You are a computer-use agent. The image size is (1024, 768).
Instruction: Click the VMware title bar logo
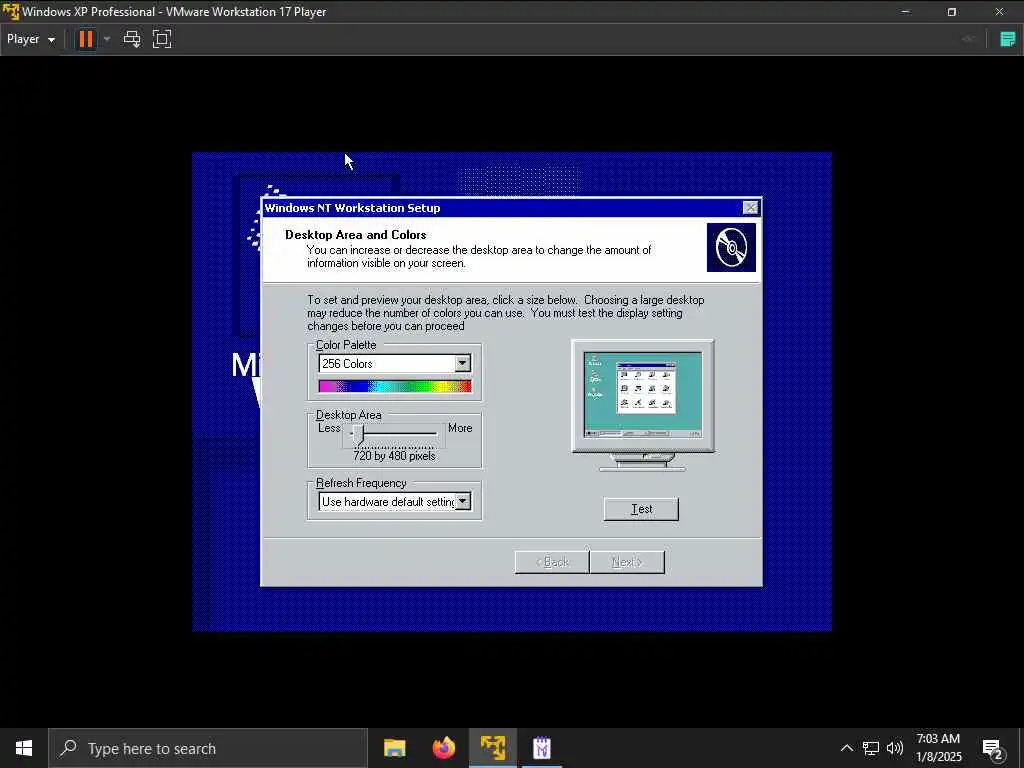(10, 12)
